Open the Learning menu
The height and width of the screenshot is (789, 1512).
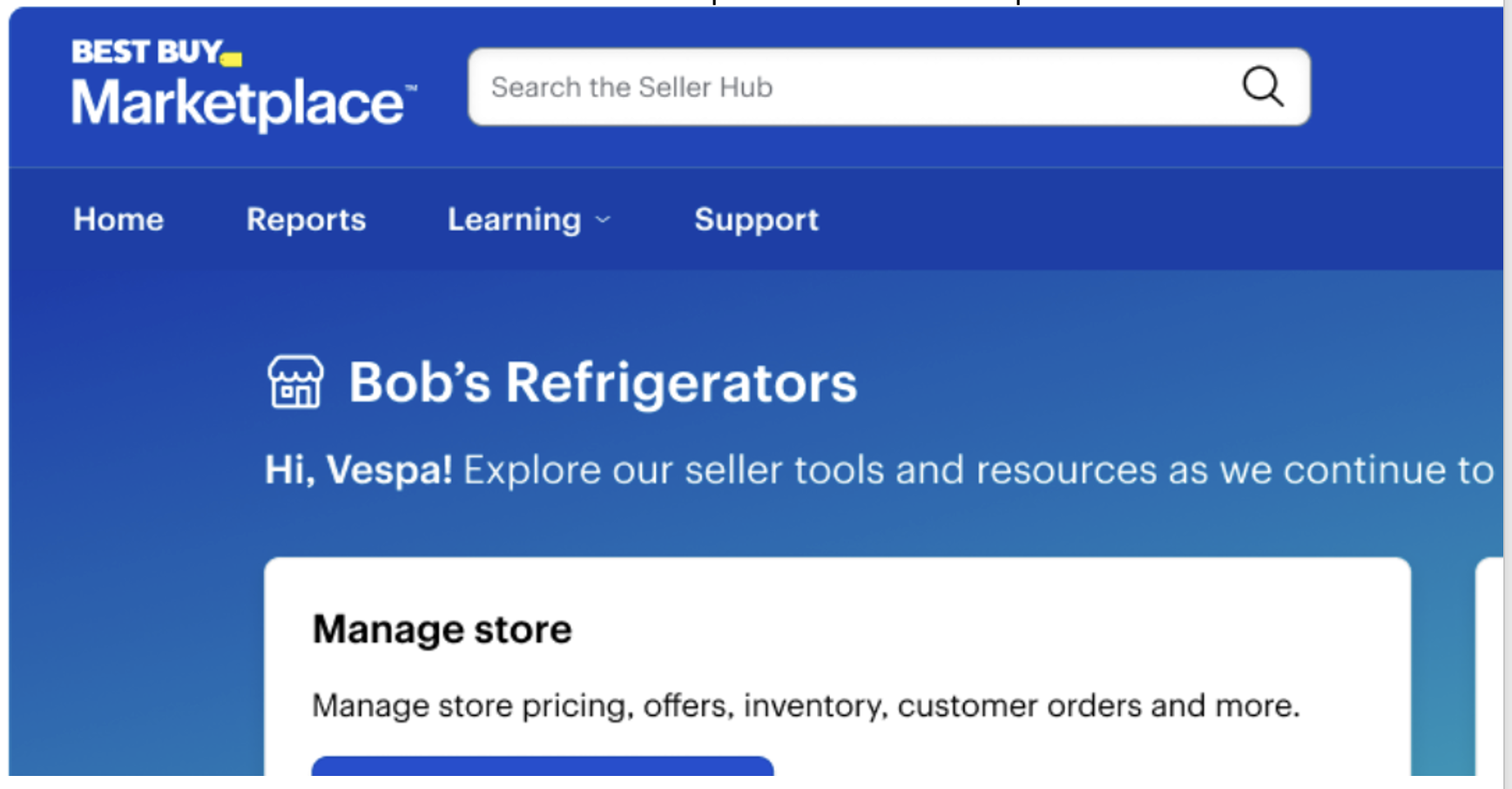(514, 220)
